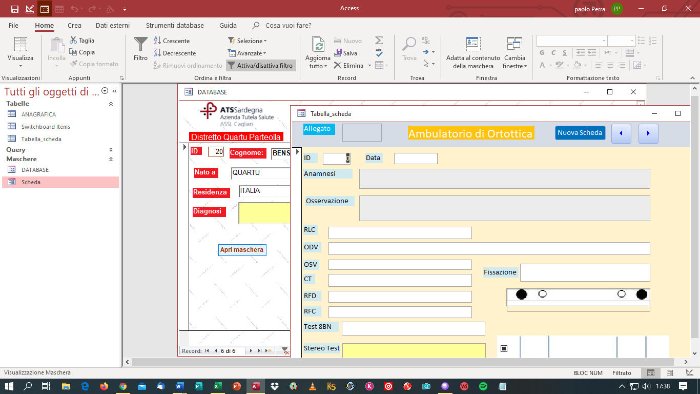Image resolution: width=700 pixels, height=394 pixels.
Task: Open Strumenti database tab
Action: coord(175,25)
